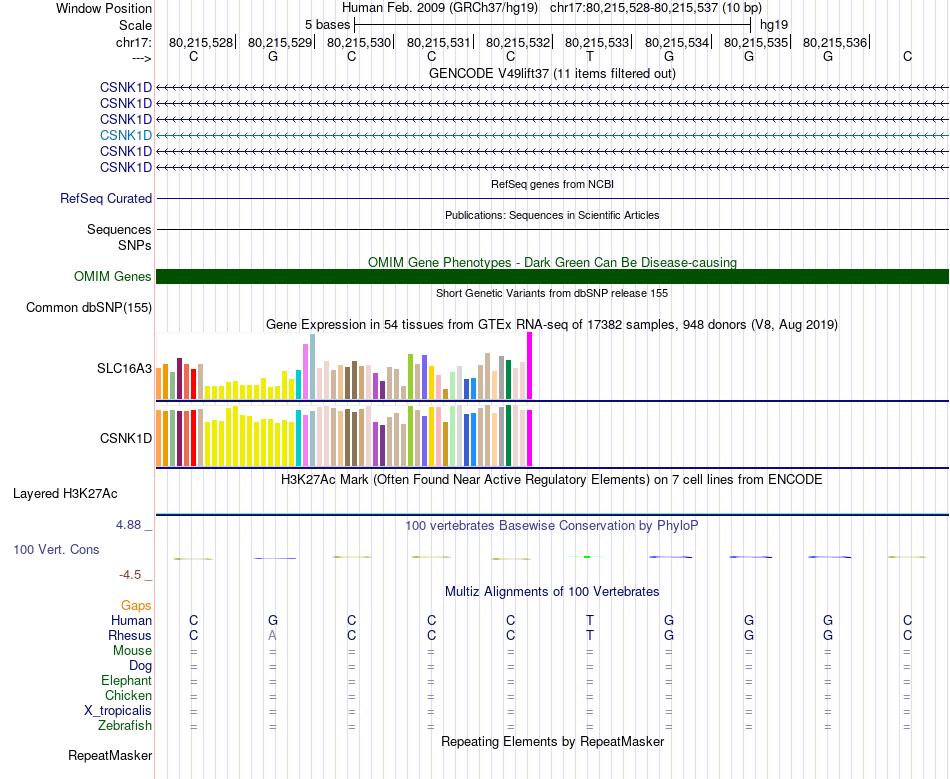Select the Zebrafish species label
Screen dimensions: 950x779
pos(125,725)
